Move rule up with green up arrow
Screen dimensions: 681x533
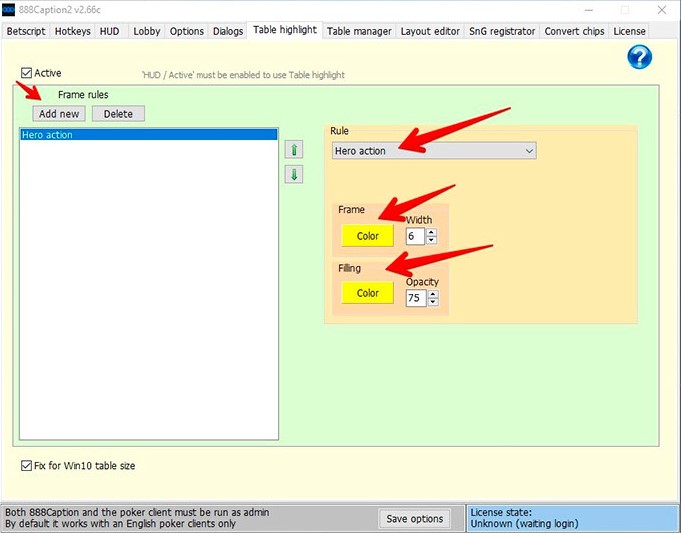pyautogui.click(x=293, y=150)
